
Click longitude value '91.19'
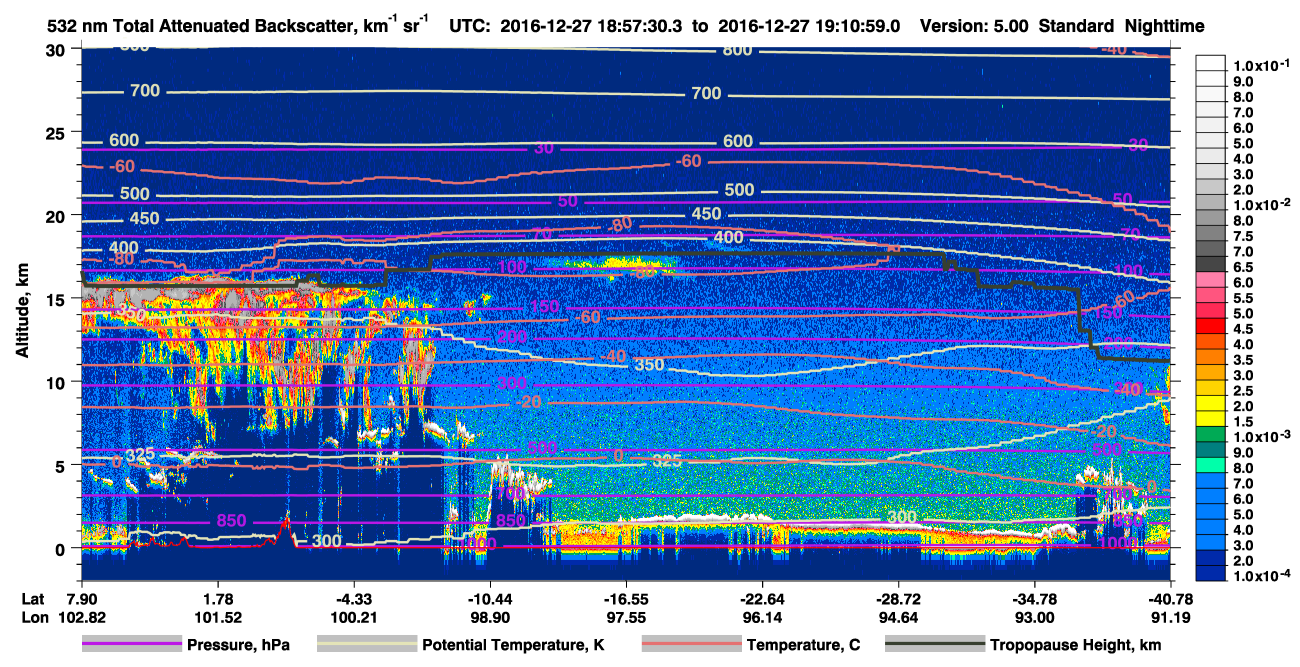click(1171, 618)
